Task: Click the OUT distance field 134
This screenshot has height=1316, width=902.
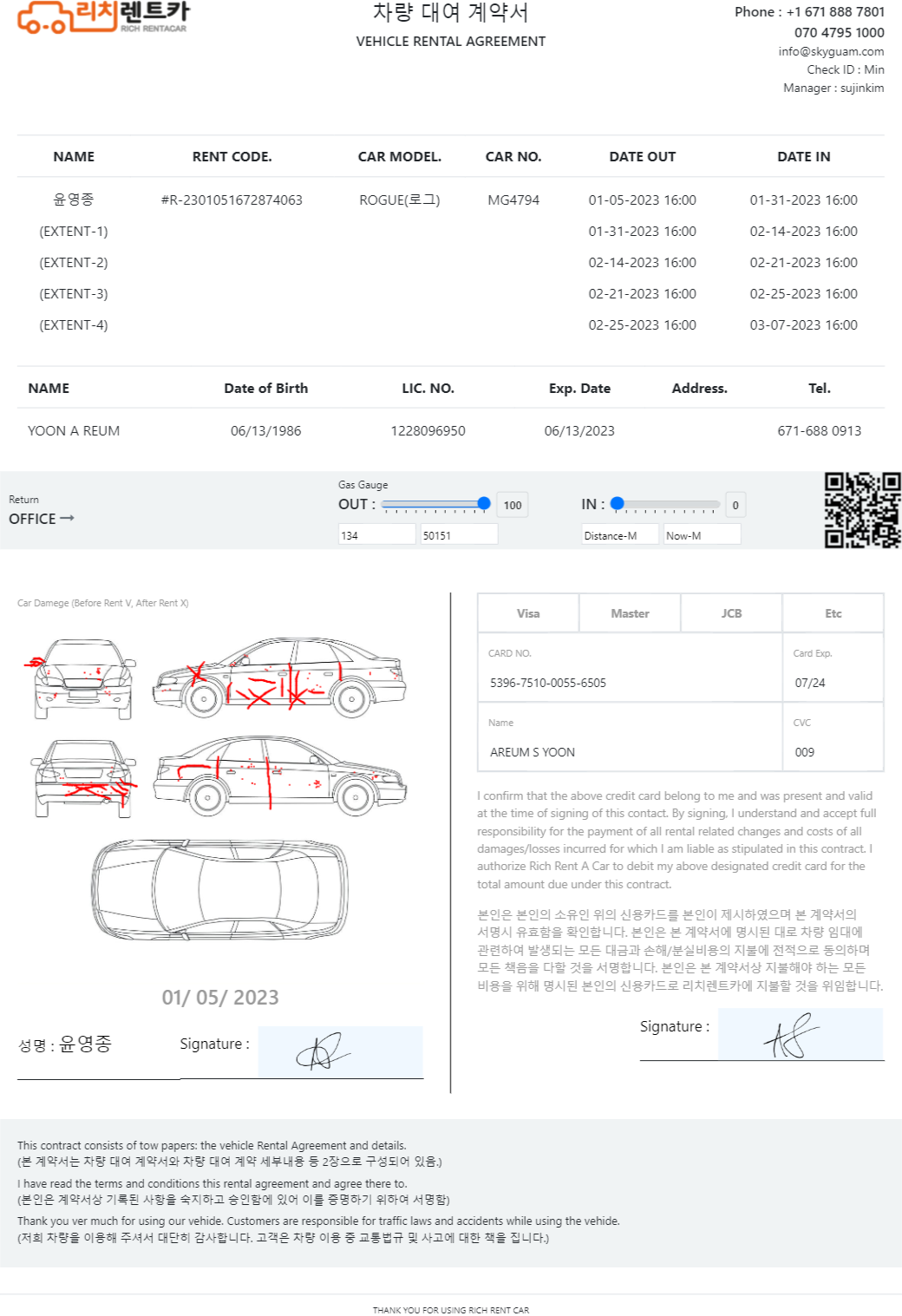Action: point(376,534)
